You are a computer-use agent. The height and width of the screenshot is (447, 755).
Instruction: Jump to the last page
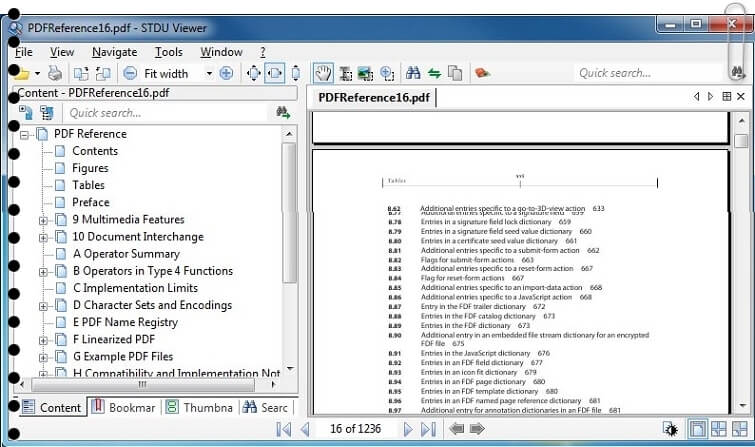(429, 429)
